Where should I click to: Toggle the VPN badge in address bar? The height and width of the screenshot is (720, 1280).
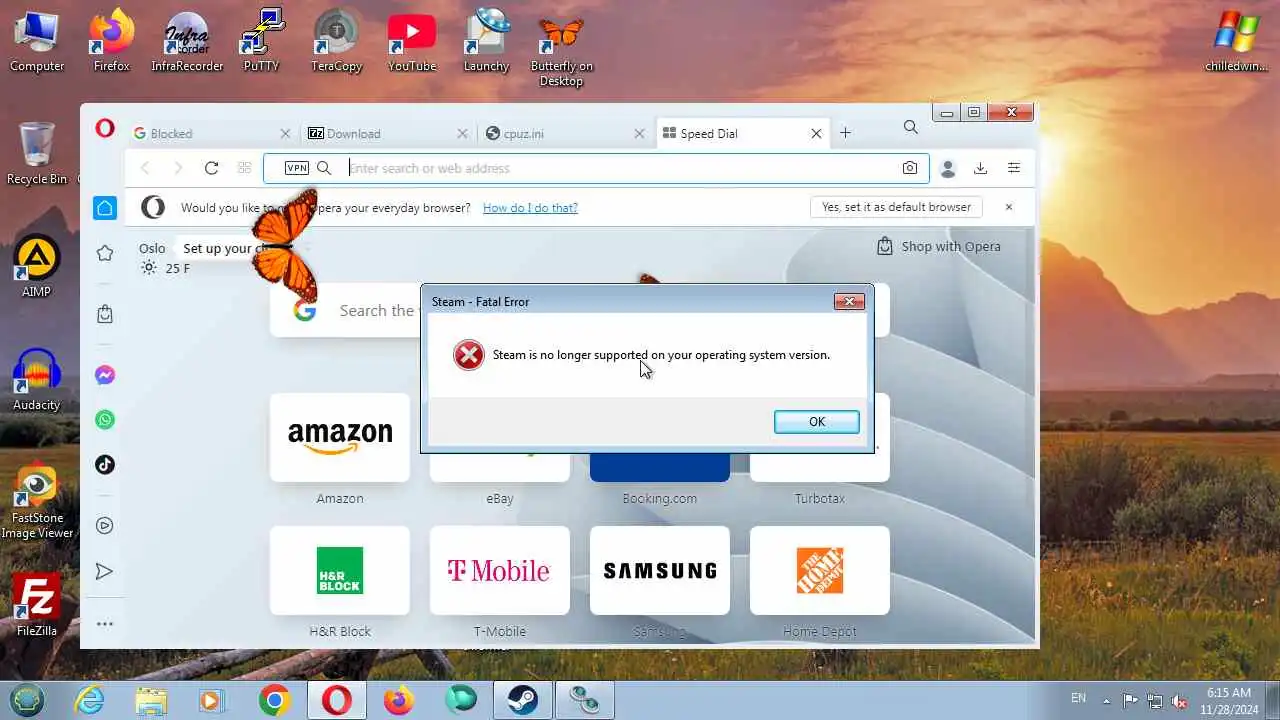pos(297,168)
